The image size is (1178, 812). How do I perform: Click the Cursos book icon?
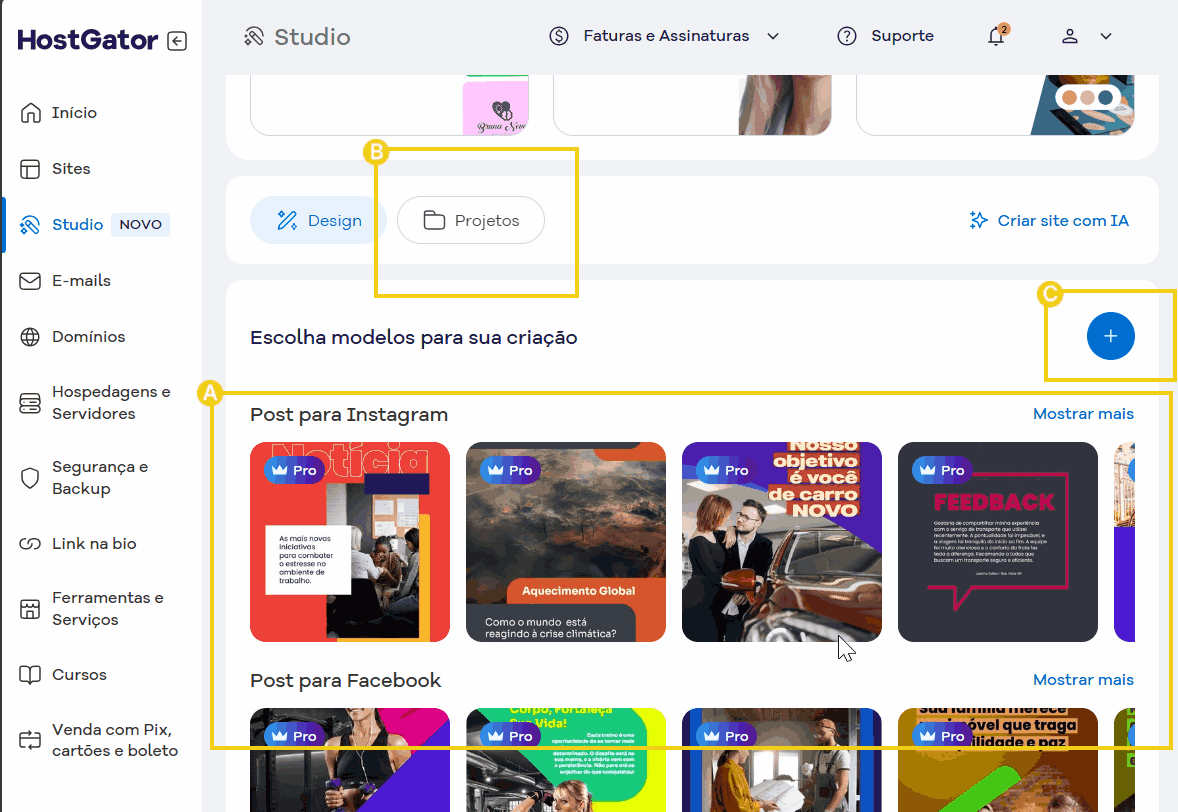click(x=30, y=675)
